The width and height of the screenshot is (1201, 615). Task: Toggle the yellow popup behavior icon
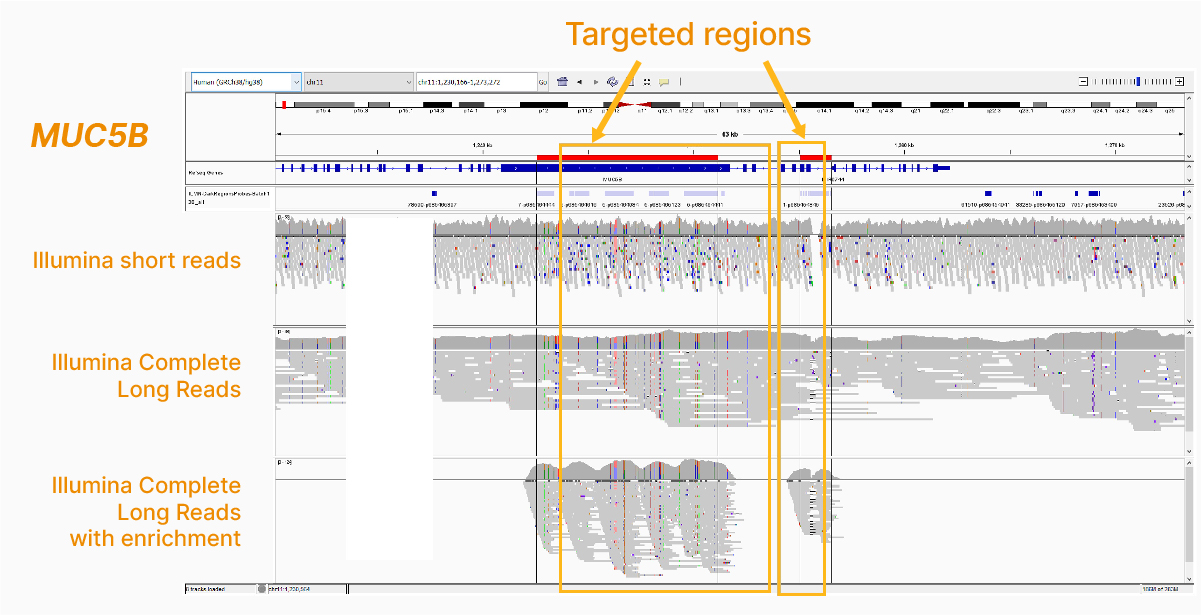pyautogui.click(x=664, y=82)
